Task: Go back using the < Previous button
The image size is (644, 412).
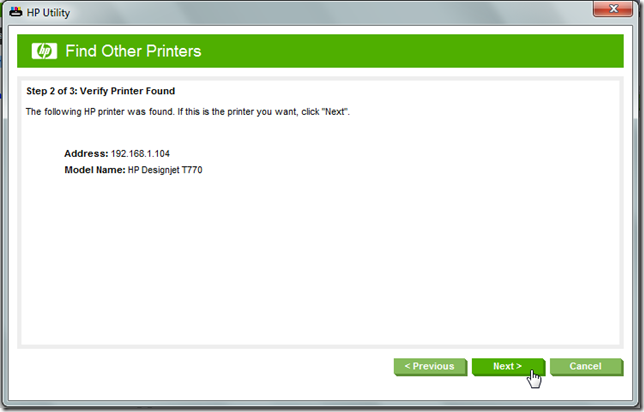Action: [430, 366]
